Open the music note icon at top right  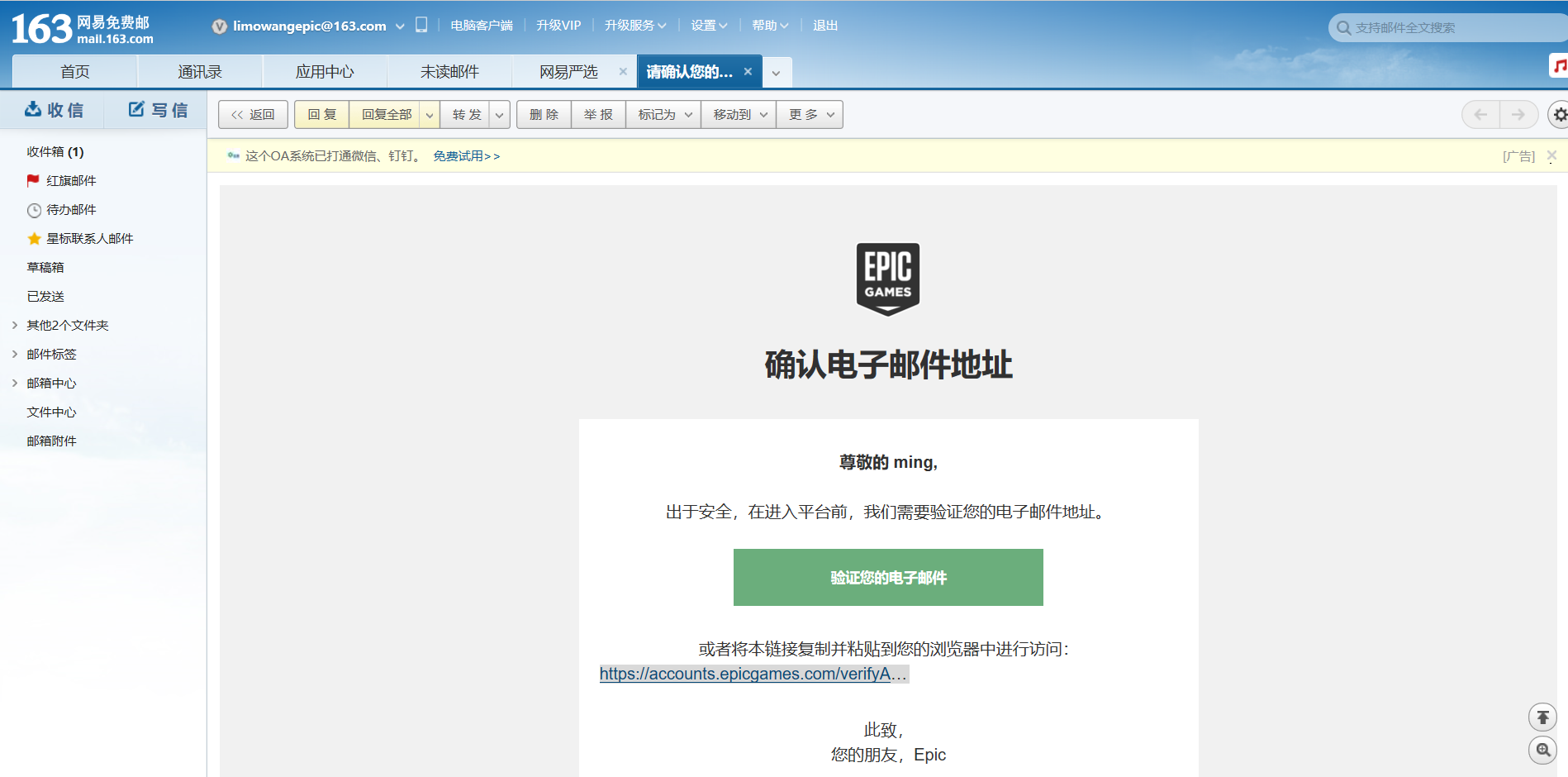click(x=1559, y=65)
